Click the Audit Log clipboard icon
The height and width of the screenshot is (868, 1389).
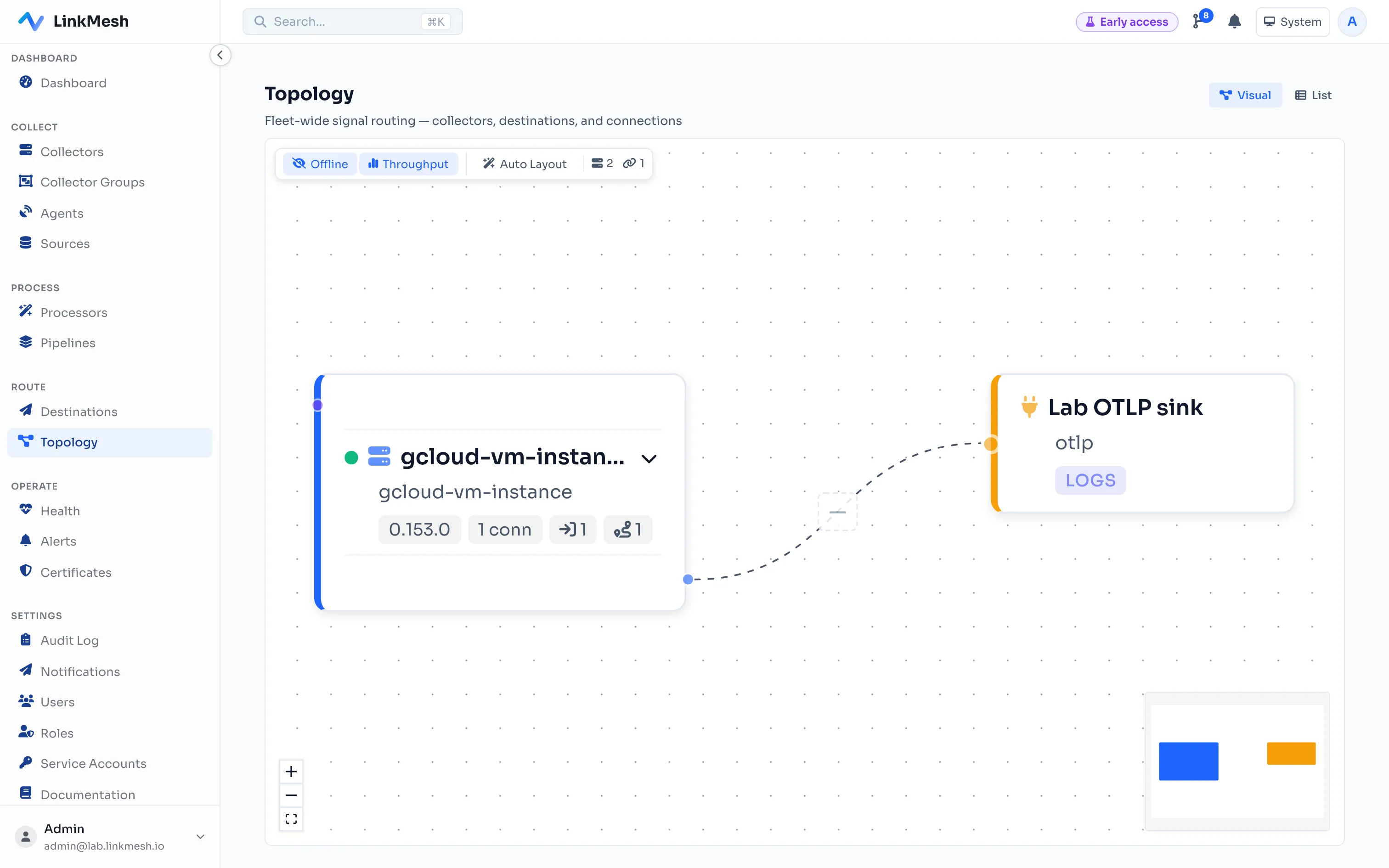click(x=26, y=639)
